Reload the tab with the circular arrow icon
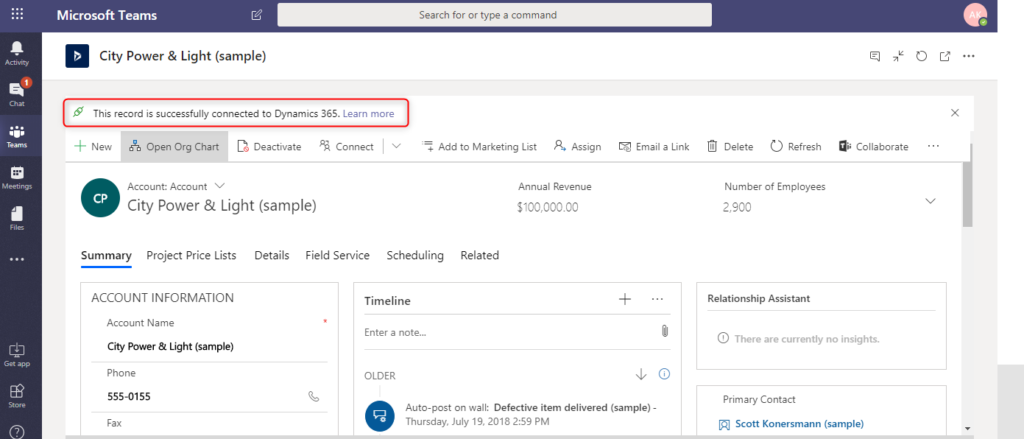Screen dimensions: 1024x439 pyautogui.click(x=921, y=56)
